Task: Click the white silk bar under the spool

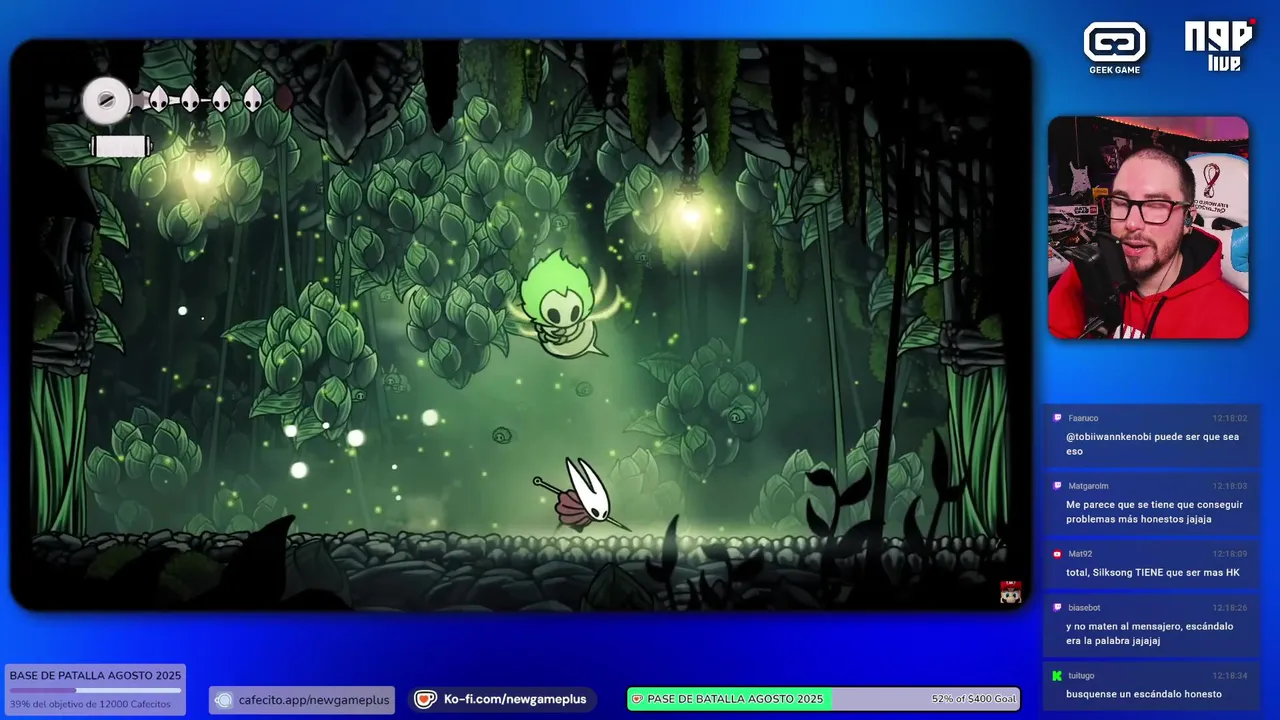Action: coord(121,146)
